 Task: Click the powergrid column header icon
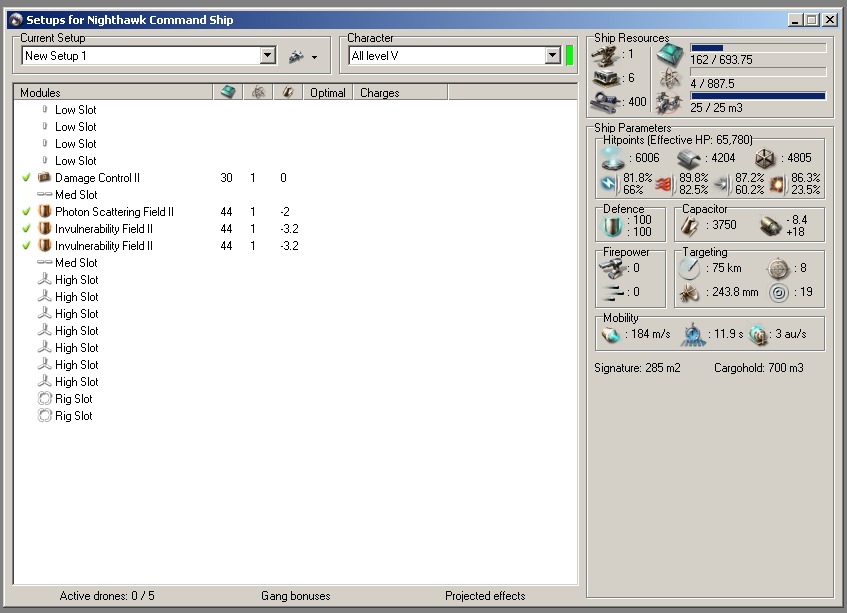[258, 92]
